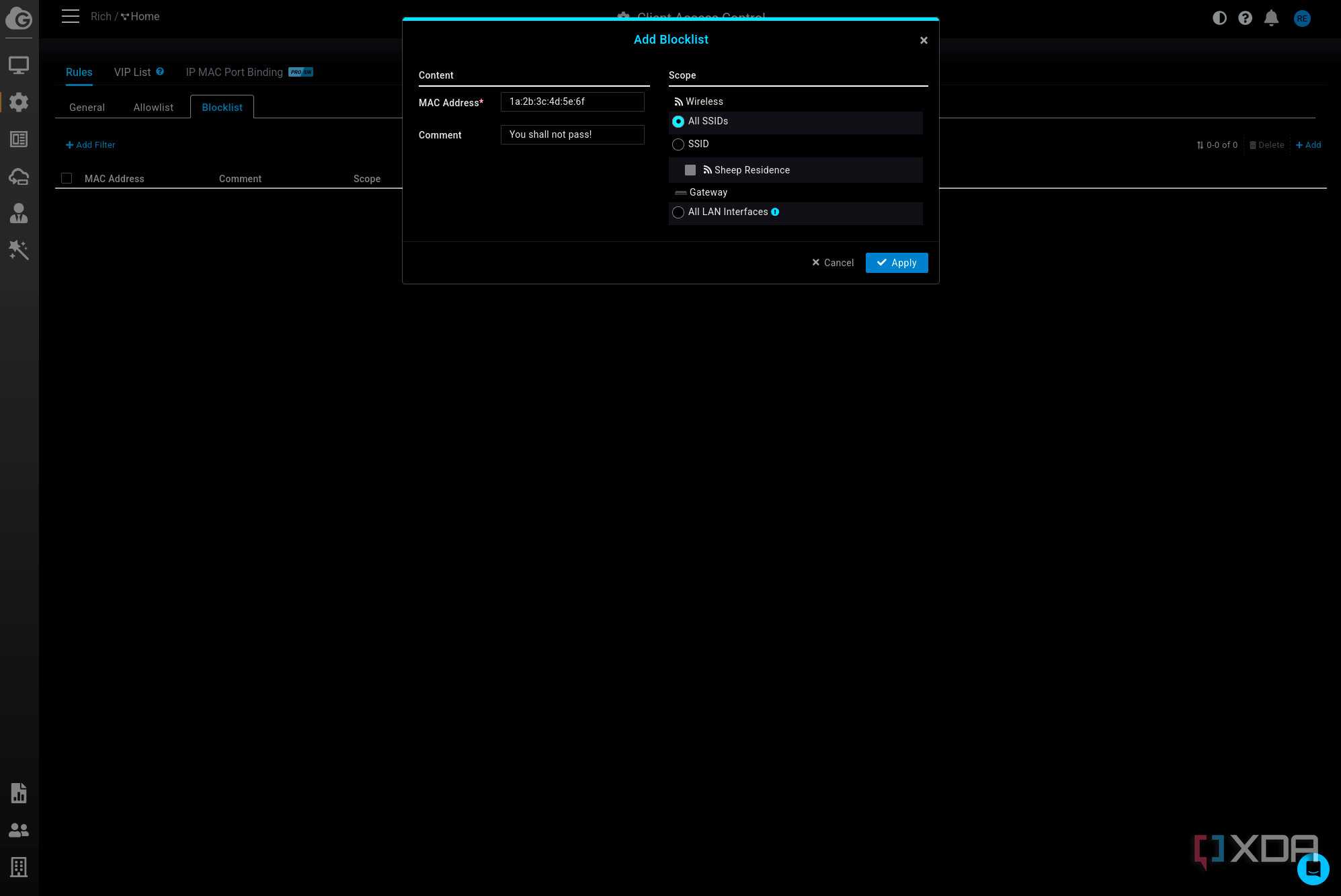Click the Delete button above the table
1341x896 pixels.
point(1266,145)
